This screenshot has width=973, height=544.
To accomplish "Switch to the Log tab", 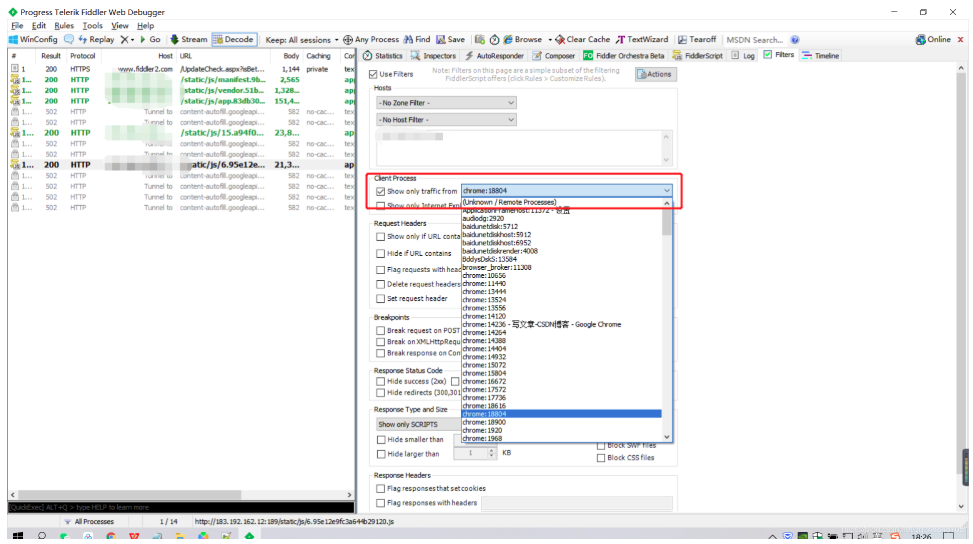I will pos(743,56).
